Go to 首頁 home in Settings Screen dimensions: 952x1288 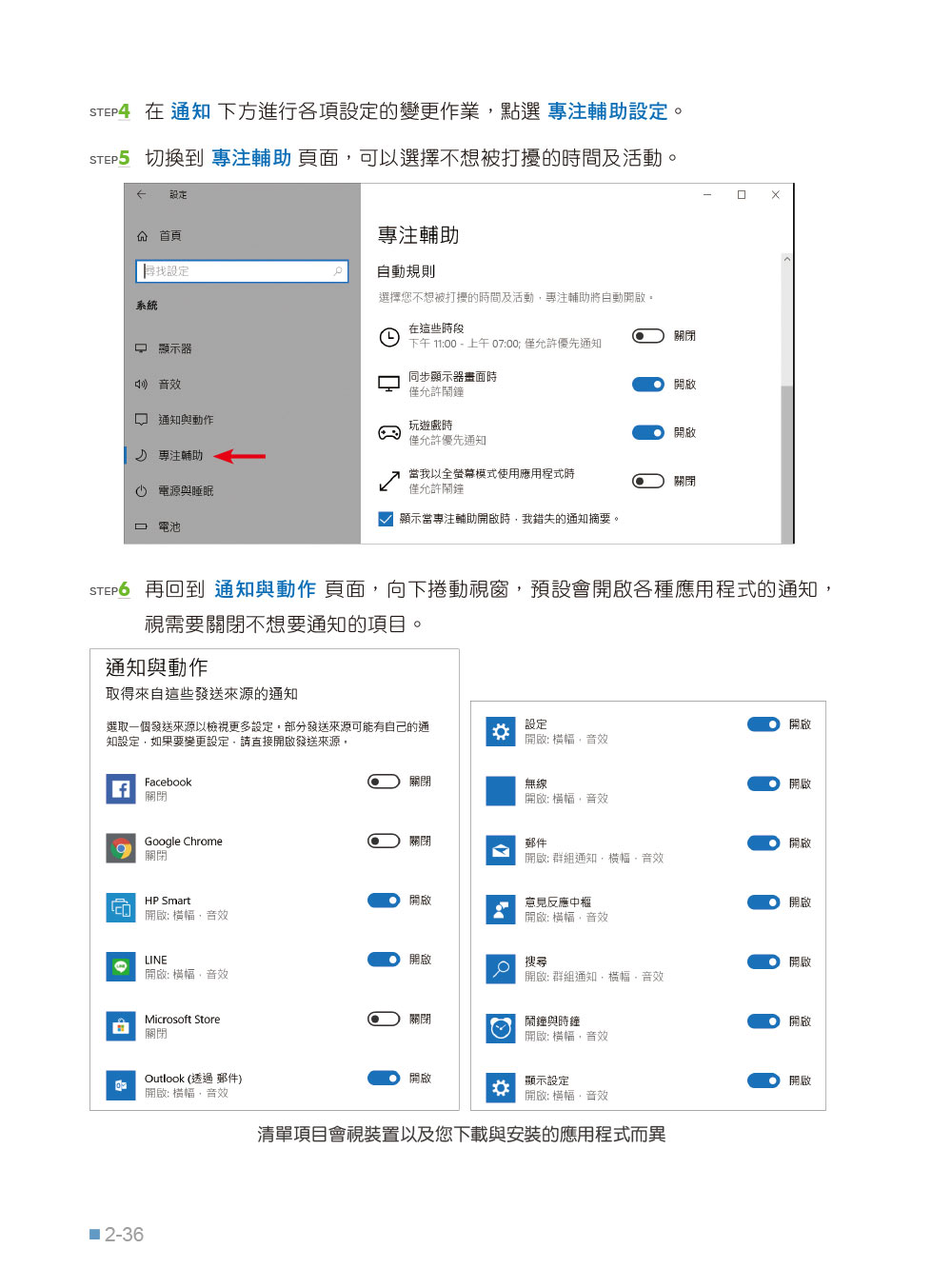pos(169,236)
